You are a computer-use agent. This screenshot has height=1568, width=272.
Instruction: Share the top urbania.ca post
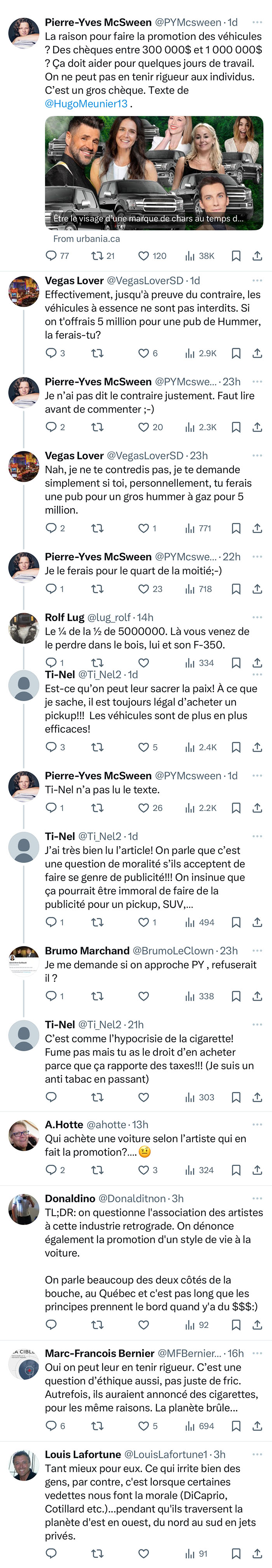(257, 256)
